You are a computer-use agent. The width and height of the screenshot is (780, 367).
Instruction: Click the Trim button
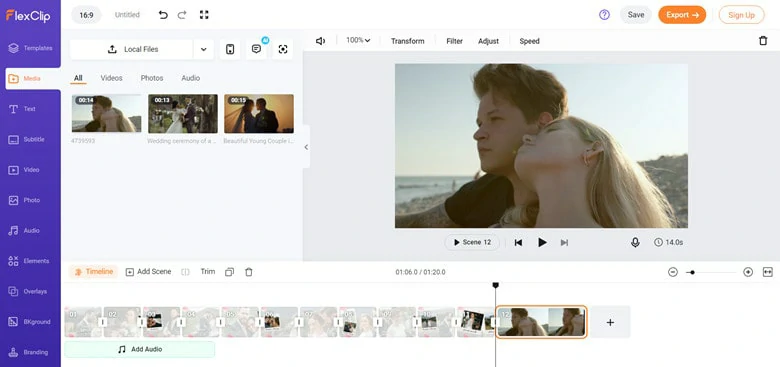click(208, 272)
